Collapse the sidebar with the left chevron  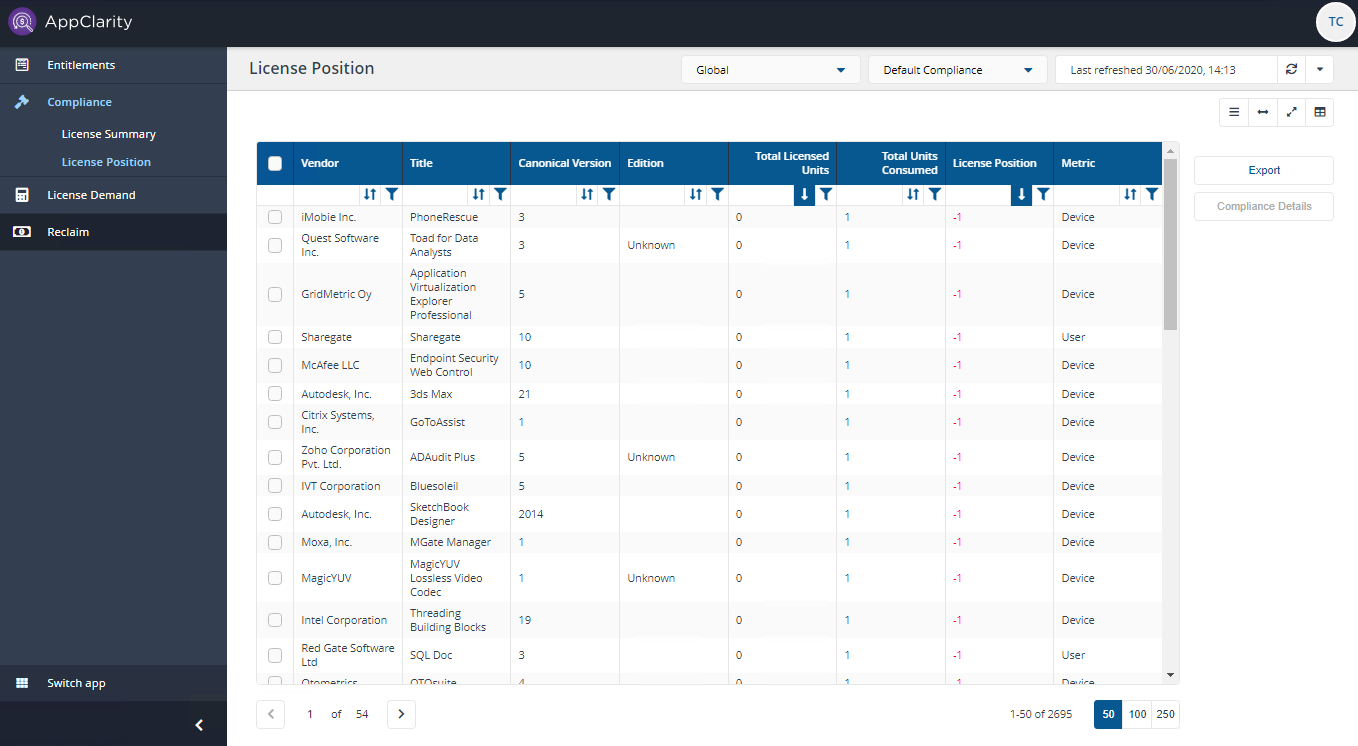199,725
